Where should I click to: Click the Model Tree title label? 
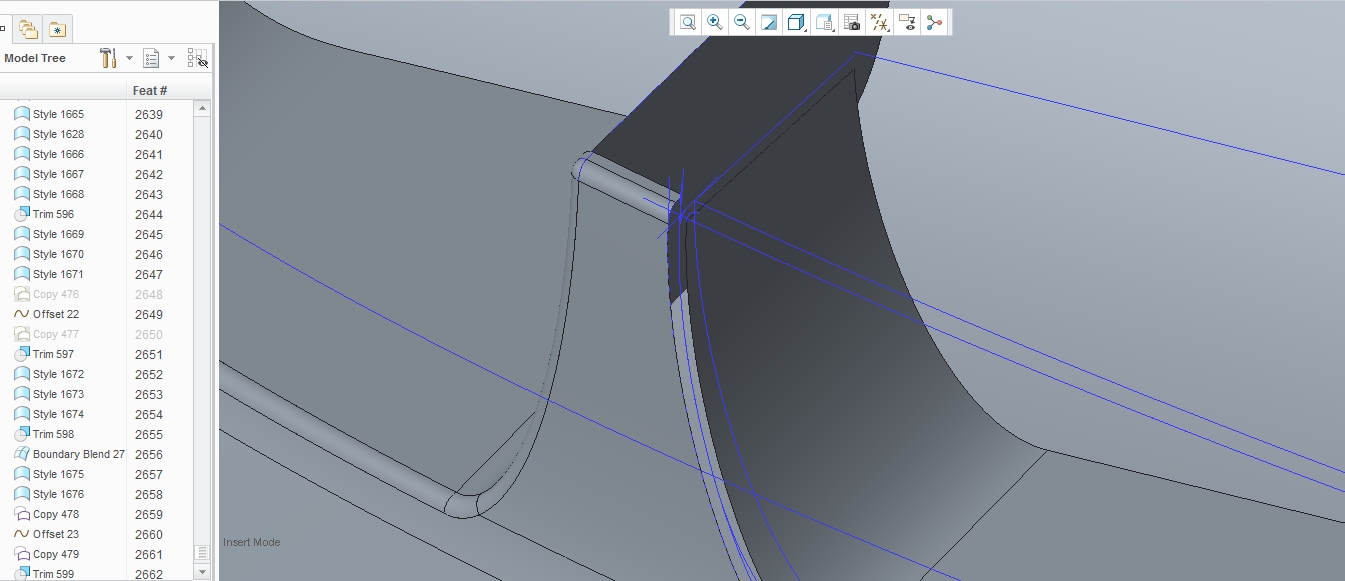point(35,58)
